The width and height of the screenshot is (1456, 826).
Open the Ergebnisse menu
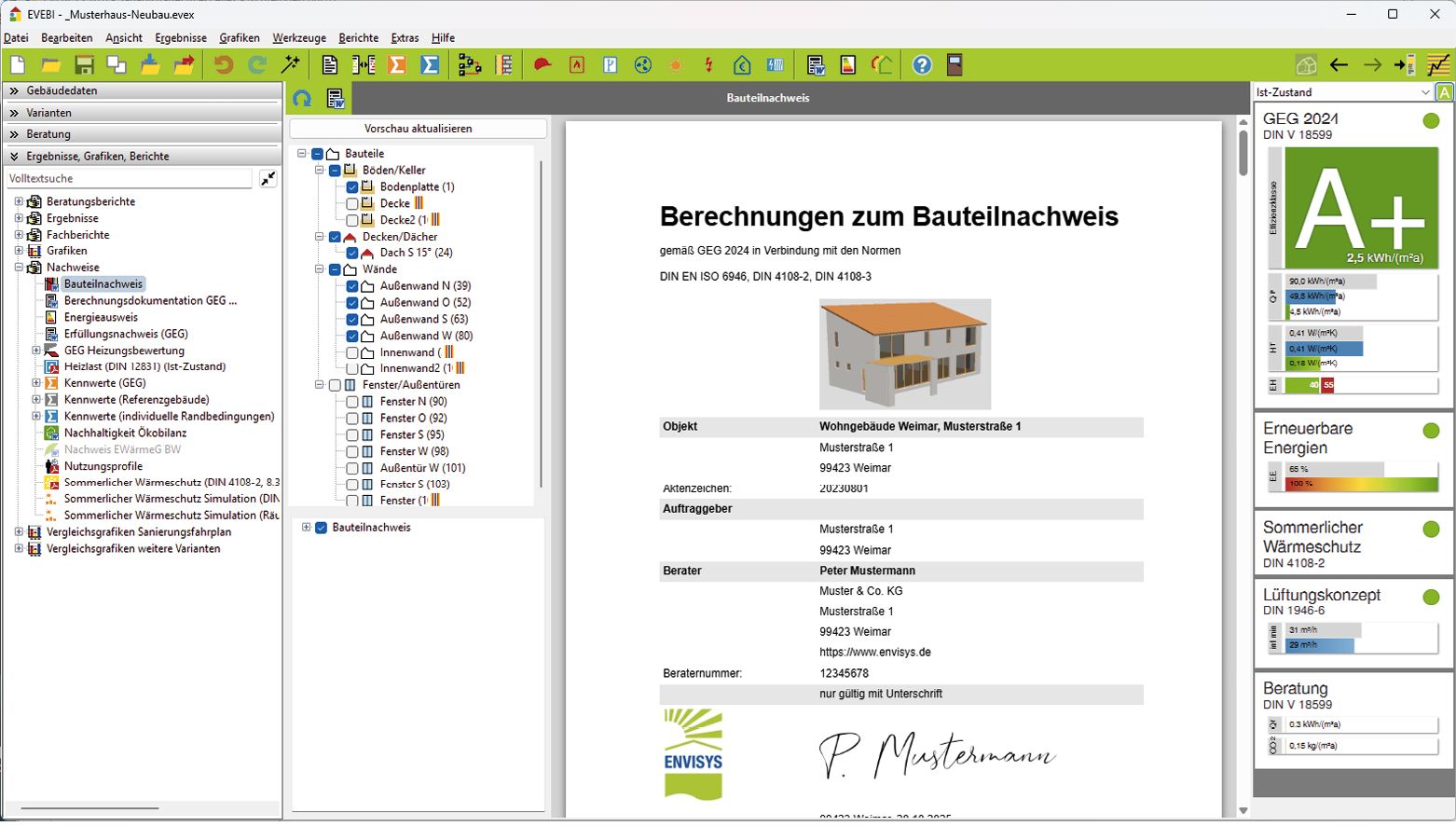tap(181, 38)
